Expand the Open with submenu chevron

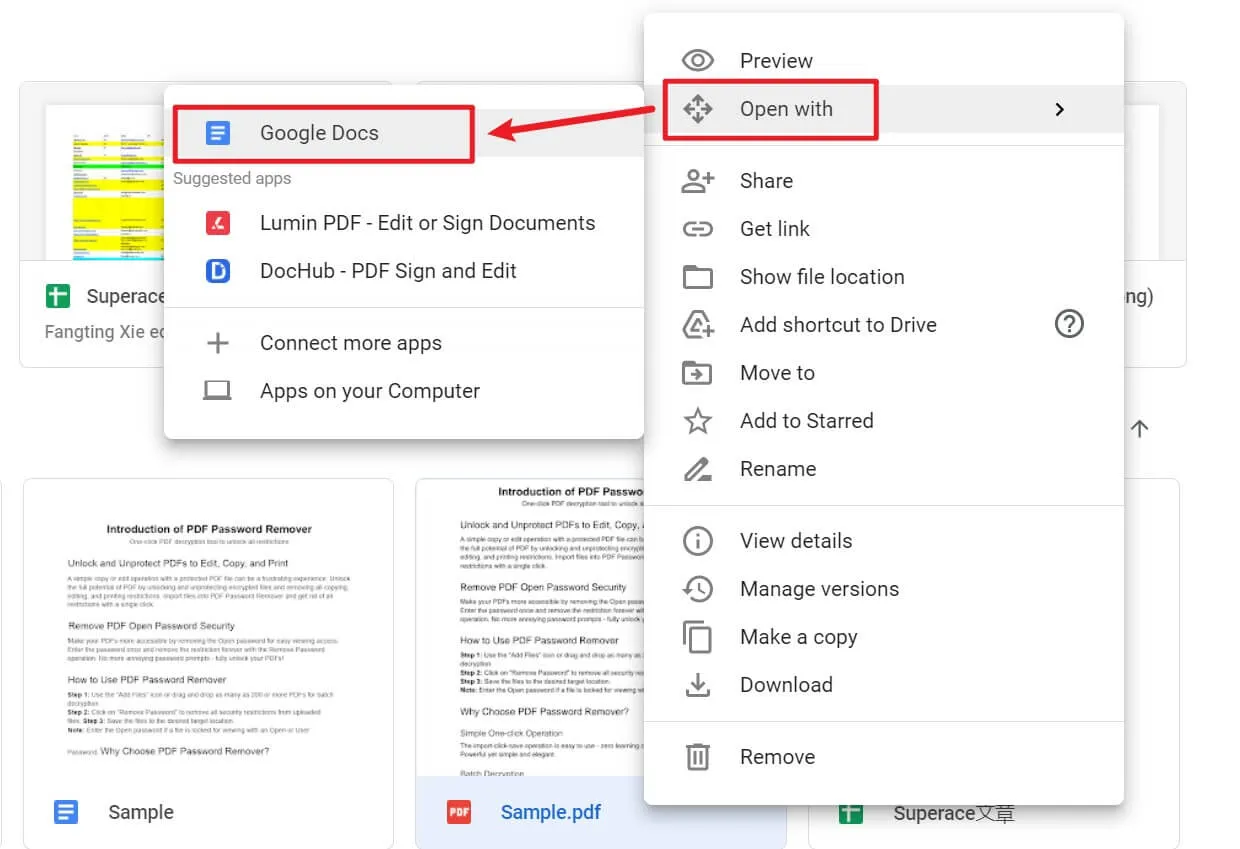coord(1060,110)
